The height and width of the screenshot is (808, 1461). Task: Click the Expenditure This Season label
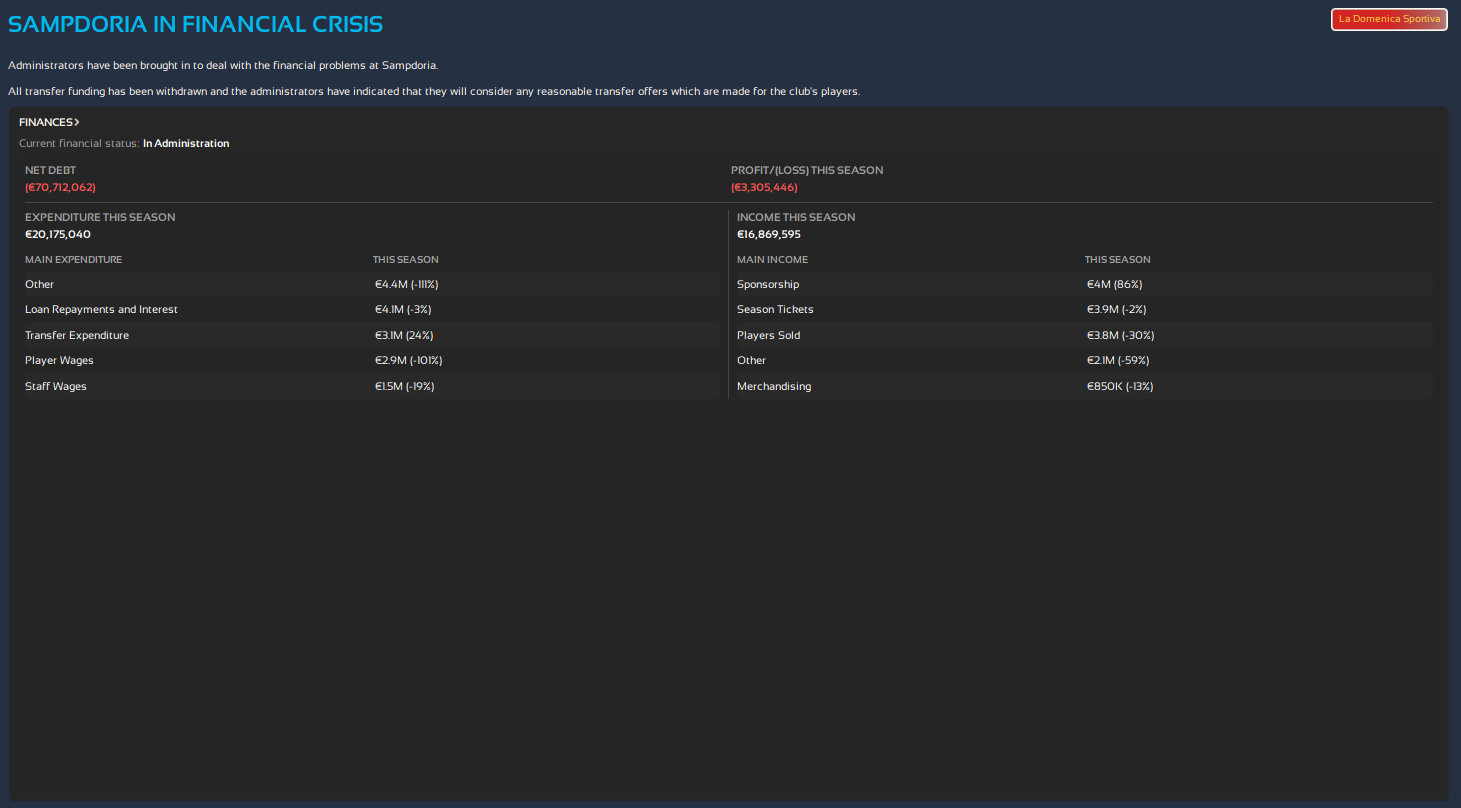click(100, 217)
